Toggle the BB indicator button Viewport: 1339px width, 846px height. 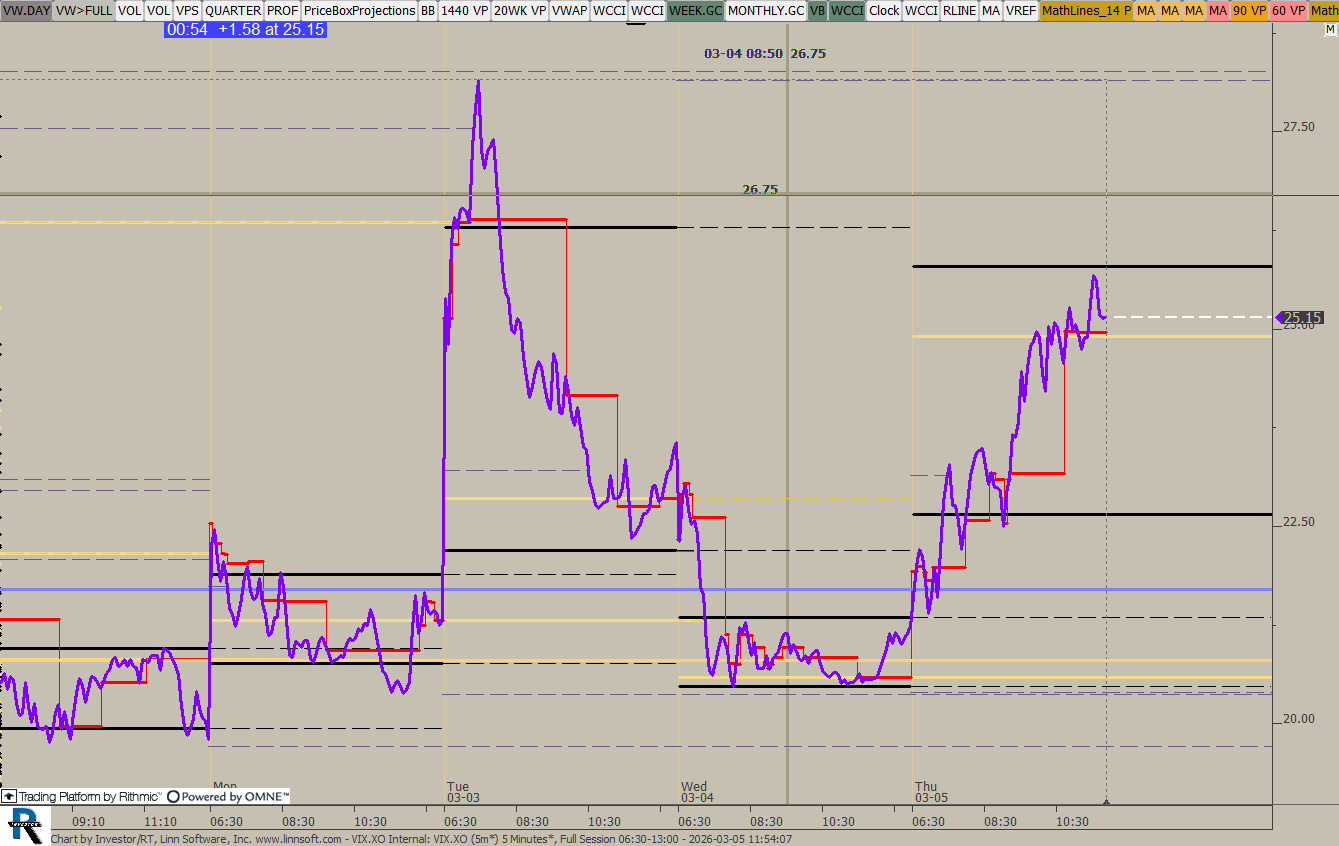click(x=428, y=11)
